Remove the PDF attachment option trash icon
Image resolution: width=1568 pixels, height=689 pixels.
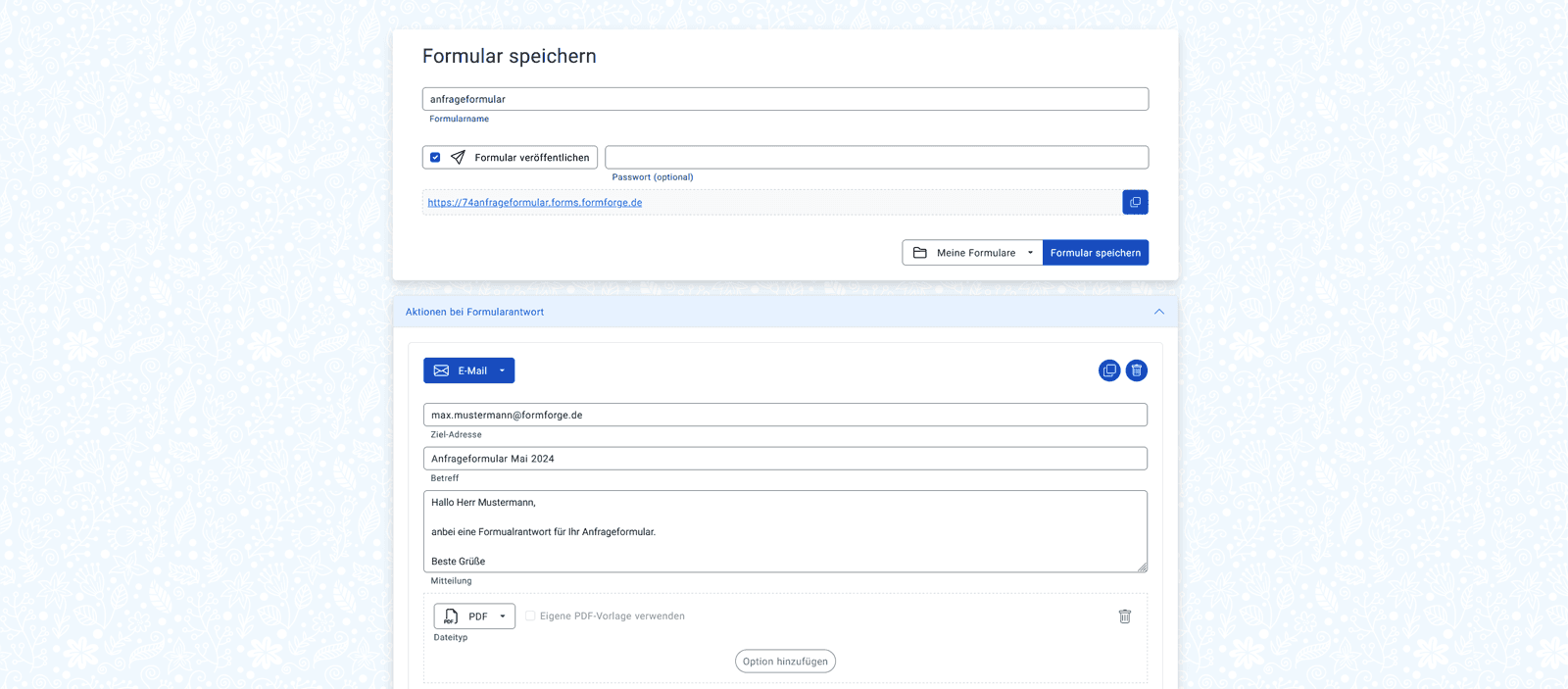[x=1125, y=616]
